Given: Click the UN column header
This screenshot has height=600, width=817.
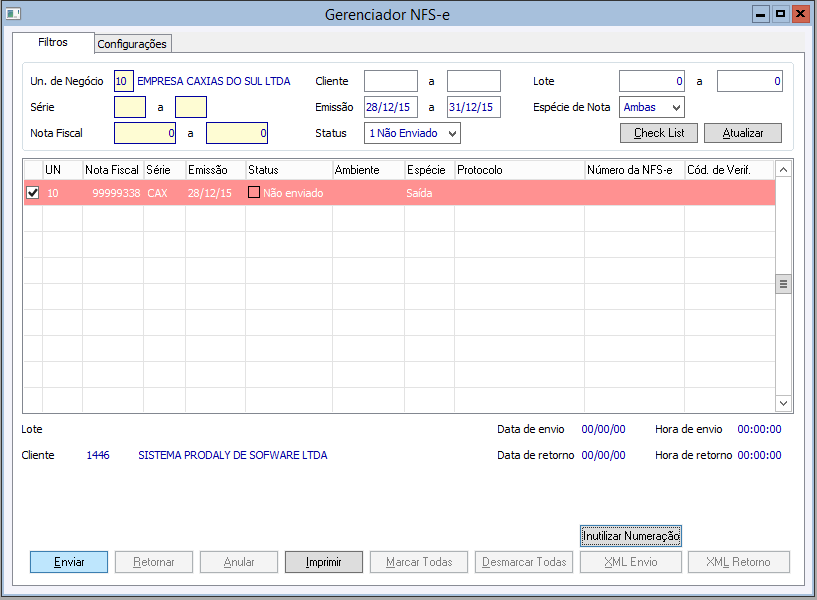Looking at the screenshot, I should click(63, 170).
